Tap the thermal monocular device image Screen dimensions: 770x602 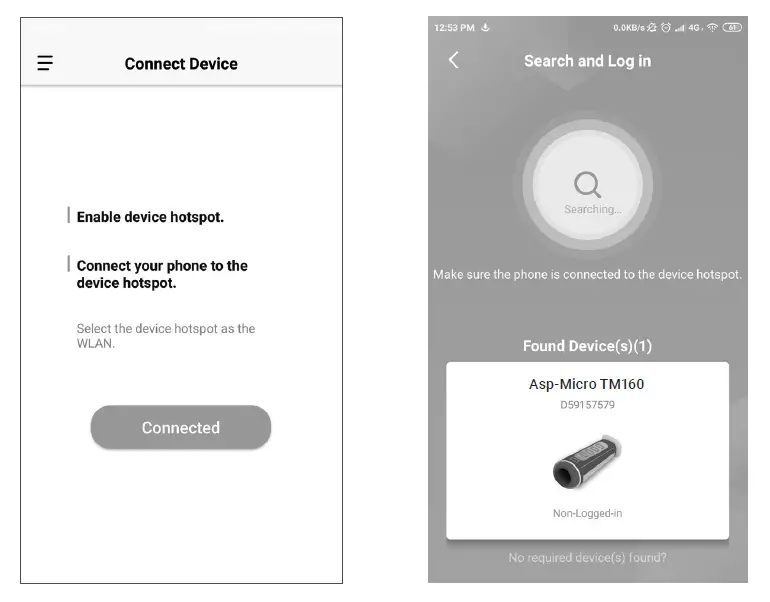pyautogui.click(x=587, y=462)
